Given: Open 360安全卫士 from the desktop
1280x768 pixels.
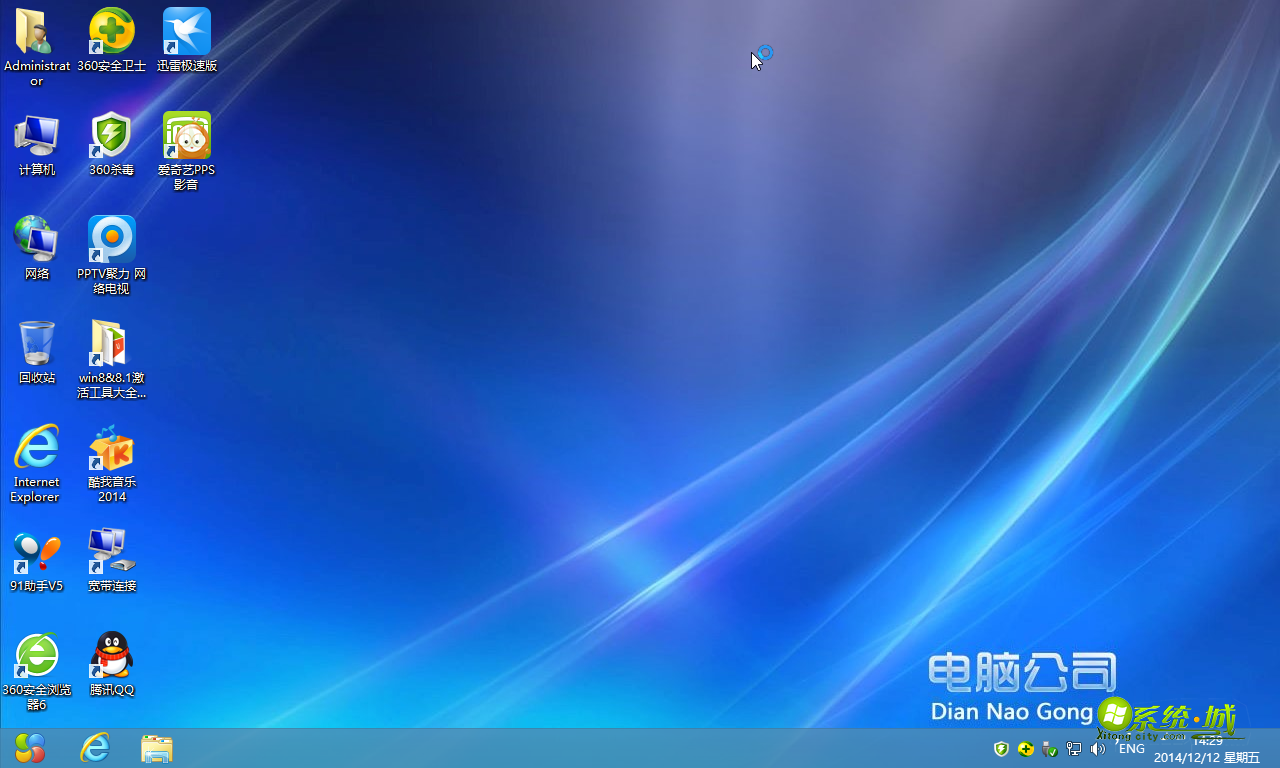Looking at the screenshot, I should pos(111,31).
